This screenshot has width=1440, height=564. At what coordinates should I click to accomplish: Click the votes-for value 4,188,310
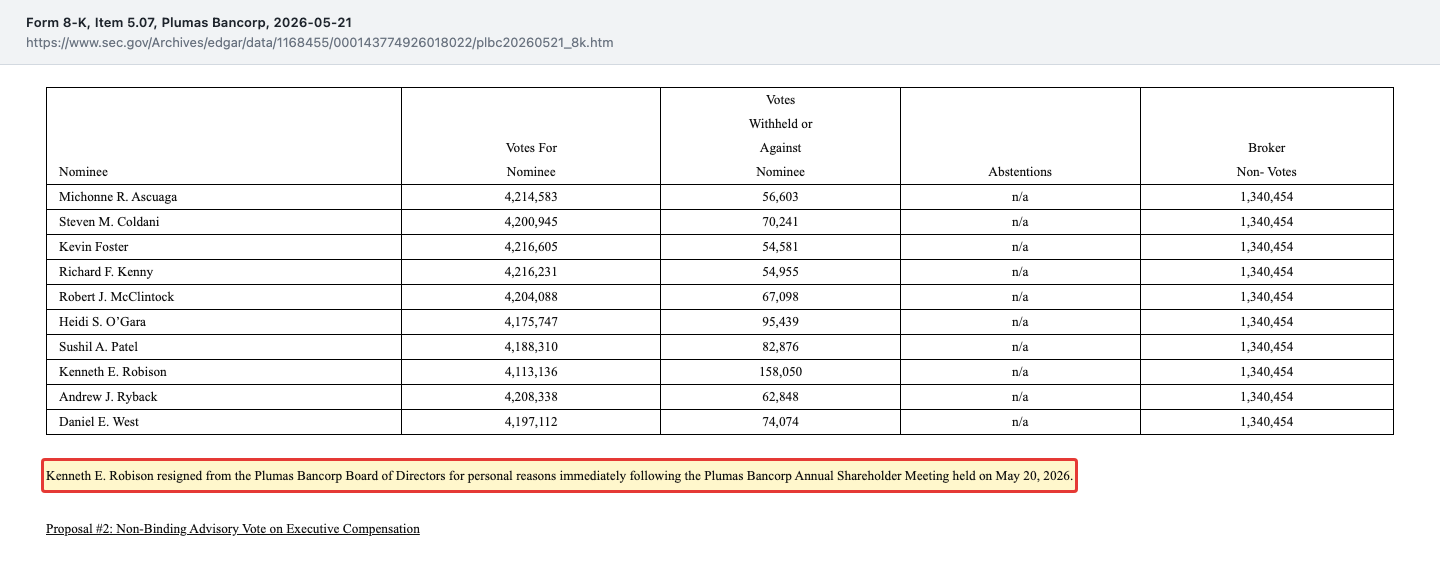[x=531, y=347]
